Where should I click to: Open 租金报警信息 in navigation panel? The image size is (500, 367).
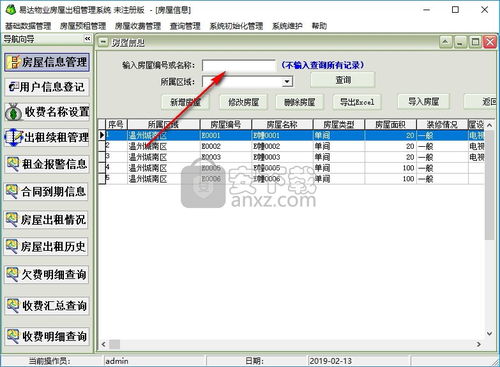pos(47,164)
